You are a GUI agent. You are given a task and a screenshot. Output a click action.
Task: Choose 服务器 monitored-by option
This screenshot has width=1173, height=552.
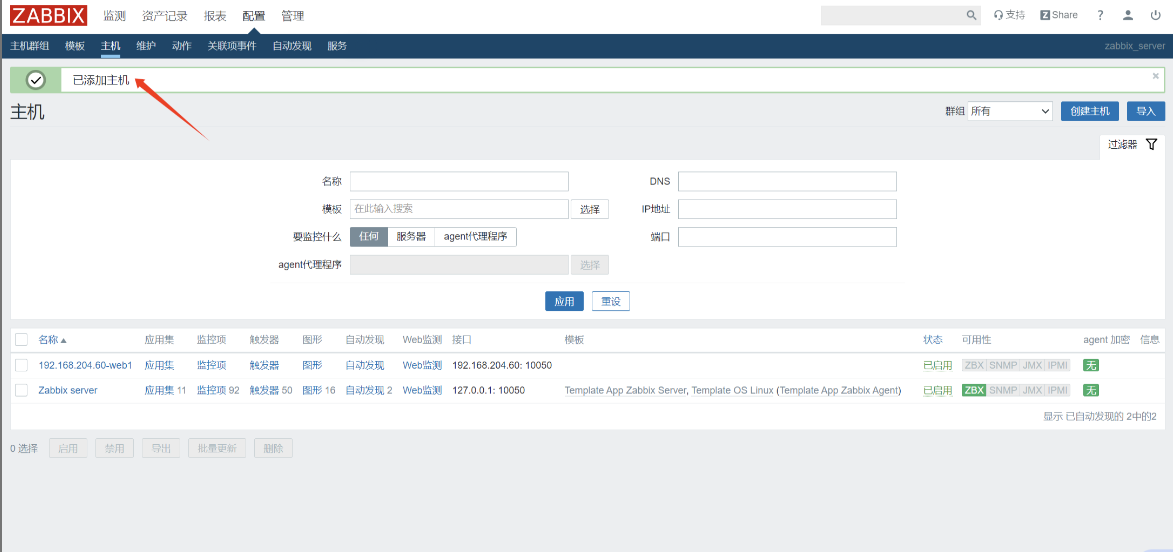(x=411, y=236)
